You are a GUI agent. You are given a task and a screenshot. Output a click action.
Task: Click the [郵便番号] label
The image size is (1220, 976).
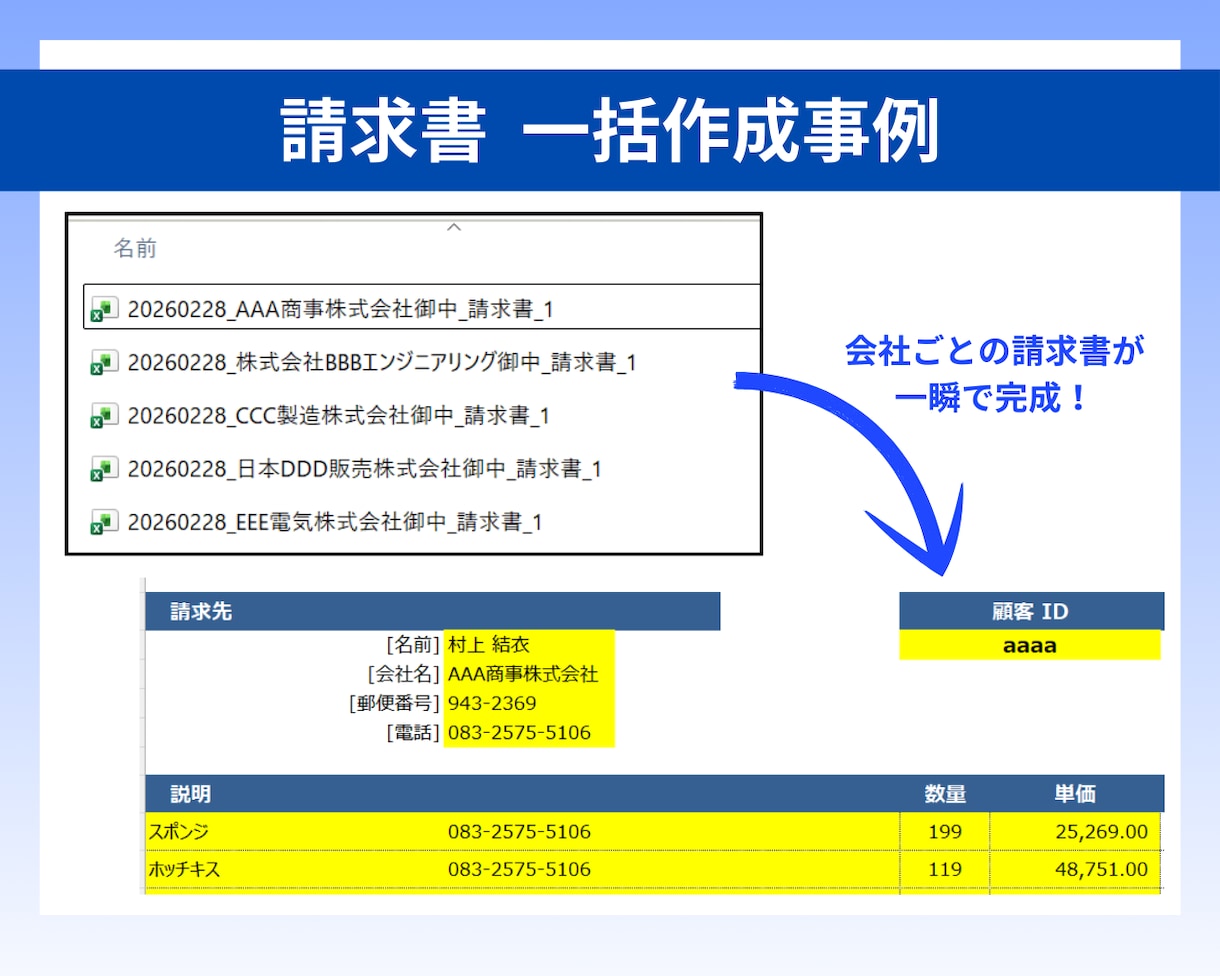tap(394, 703)
